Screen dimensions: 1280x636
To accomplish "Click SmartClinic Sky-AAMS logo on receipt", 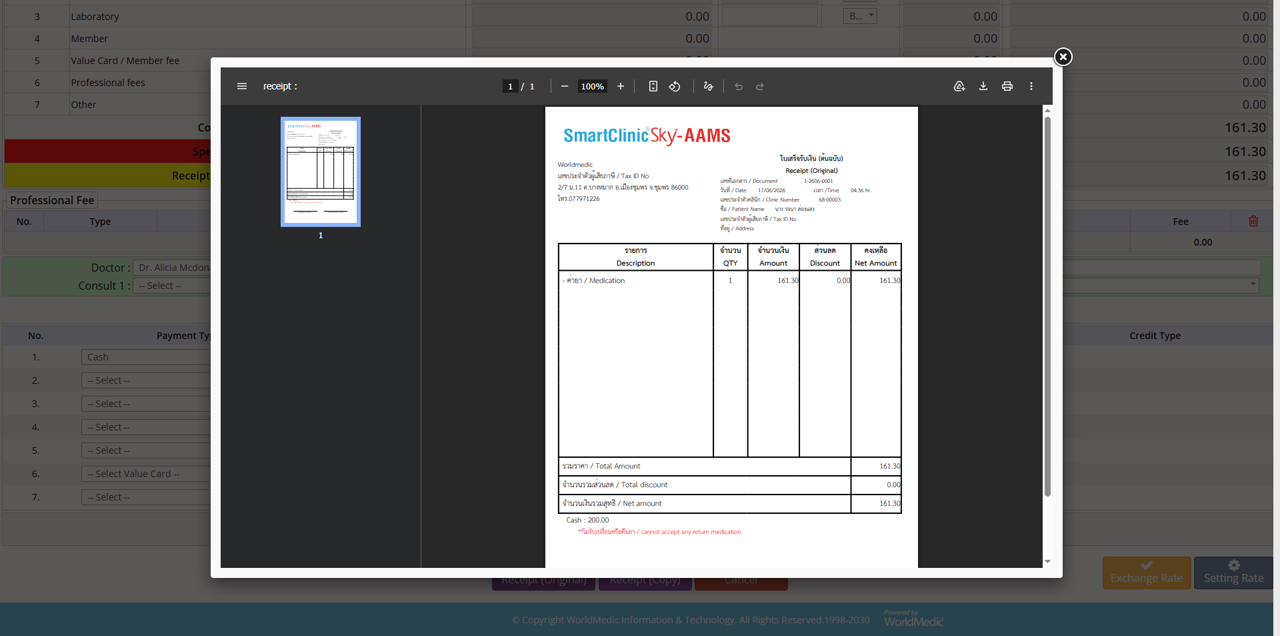I will pos(647,136).
